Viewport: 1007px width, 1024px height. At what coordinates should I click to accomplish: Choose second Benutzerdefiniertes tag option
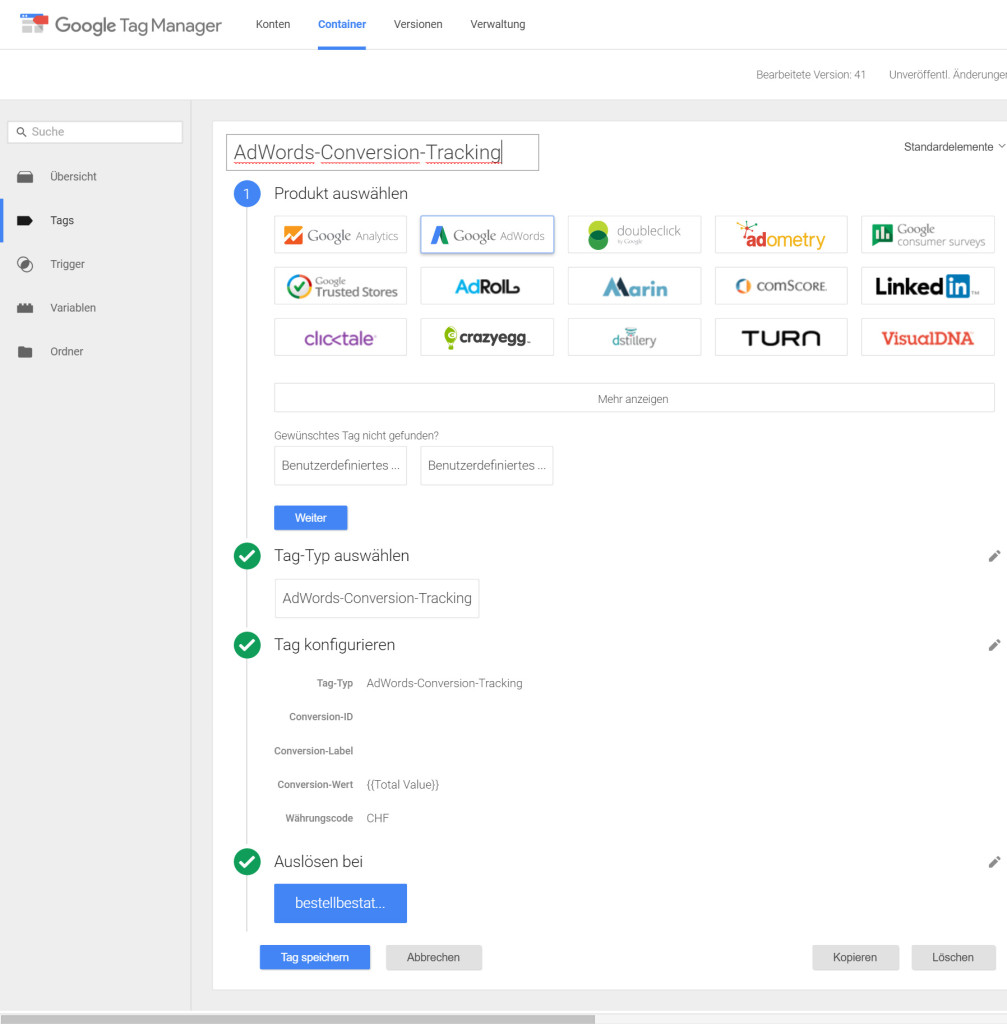(487, 466)
